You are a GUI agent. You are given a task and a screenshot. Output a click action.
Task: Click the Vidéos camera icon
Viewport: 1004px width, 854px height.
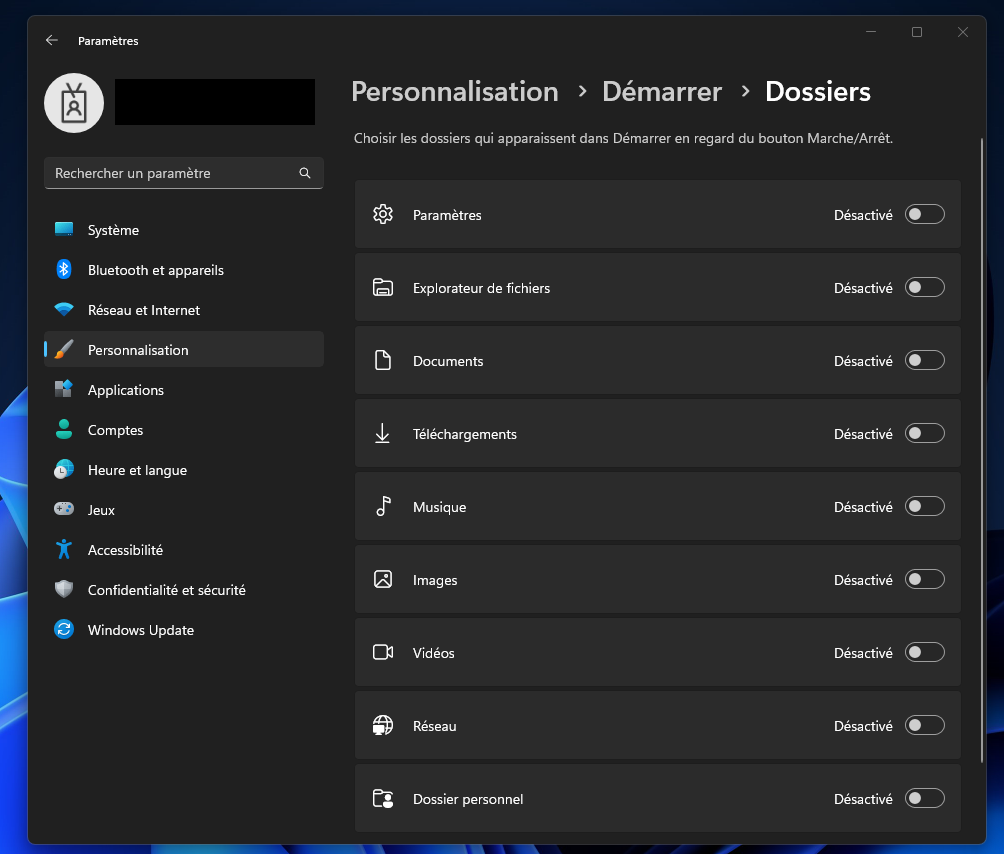pyautogui.click(x=382, y=652)
